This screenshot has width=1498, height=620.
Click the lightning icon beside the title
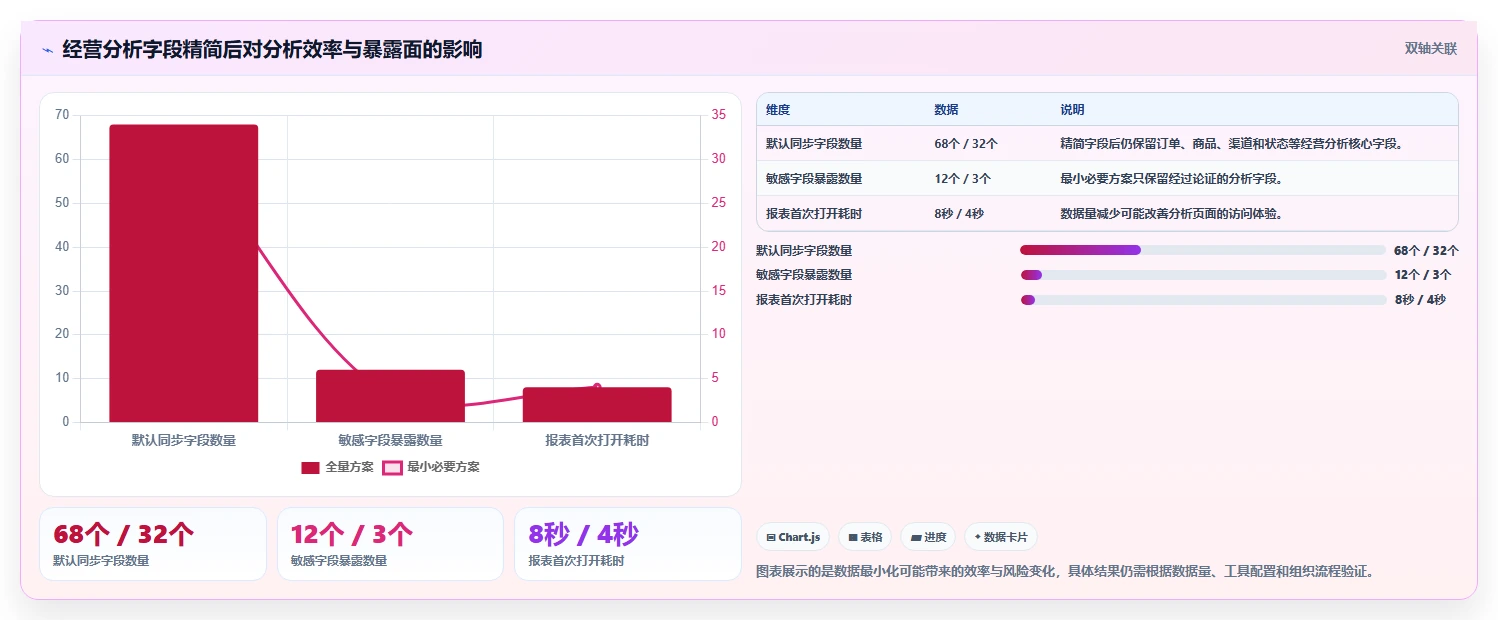47,49
